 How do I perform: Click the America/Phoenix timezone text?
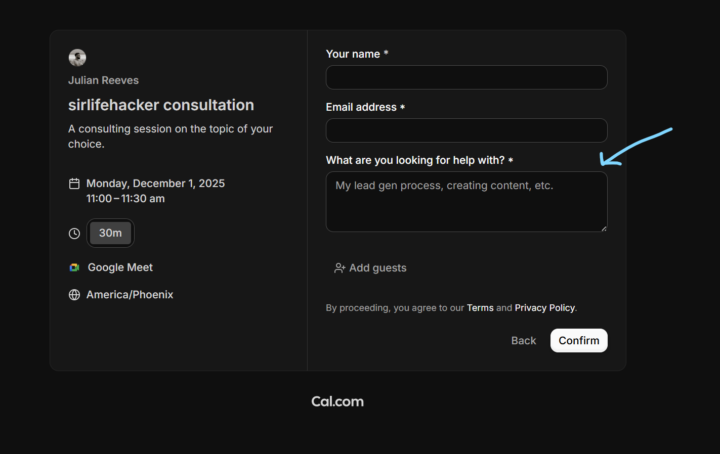(x=130, y=295)
